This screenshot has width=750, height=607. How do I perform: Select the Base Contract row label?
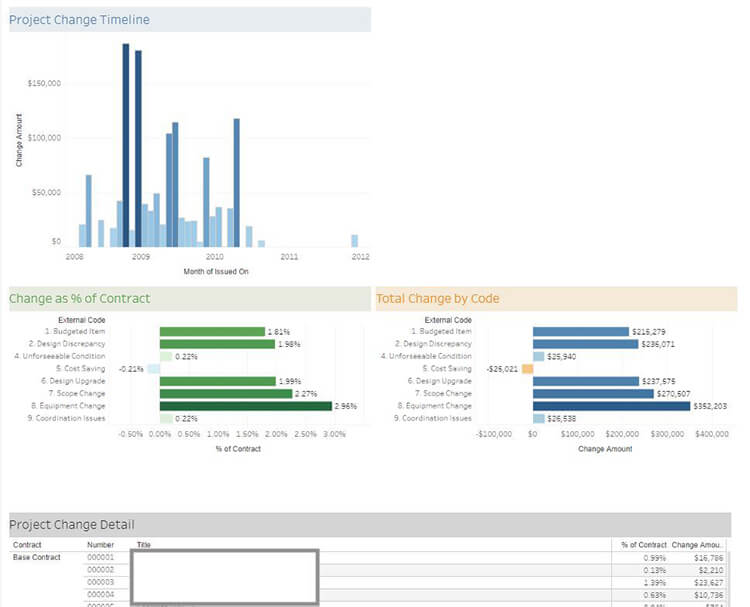click(37, 557)
